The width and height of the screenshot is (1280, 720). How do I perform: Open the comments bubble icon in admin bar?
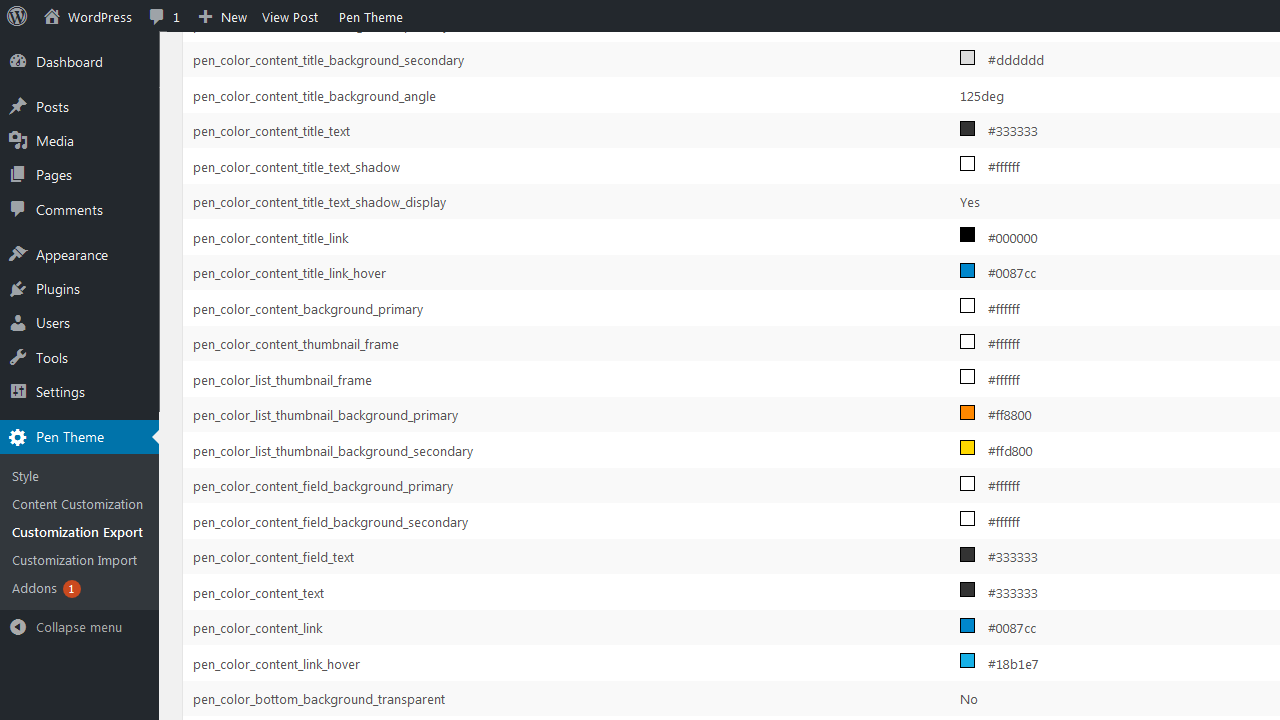click(157, 17)
